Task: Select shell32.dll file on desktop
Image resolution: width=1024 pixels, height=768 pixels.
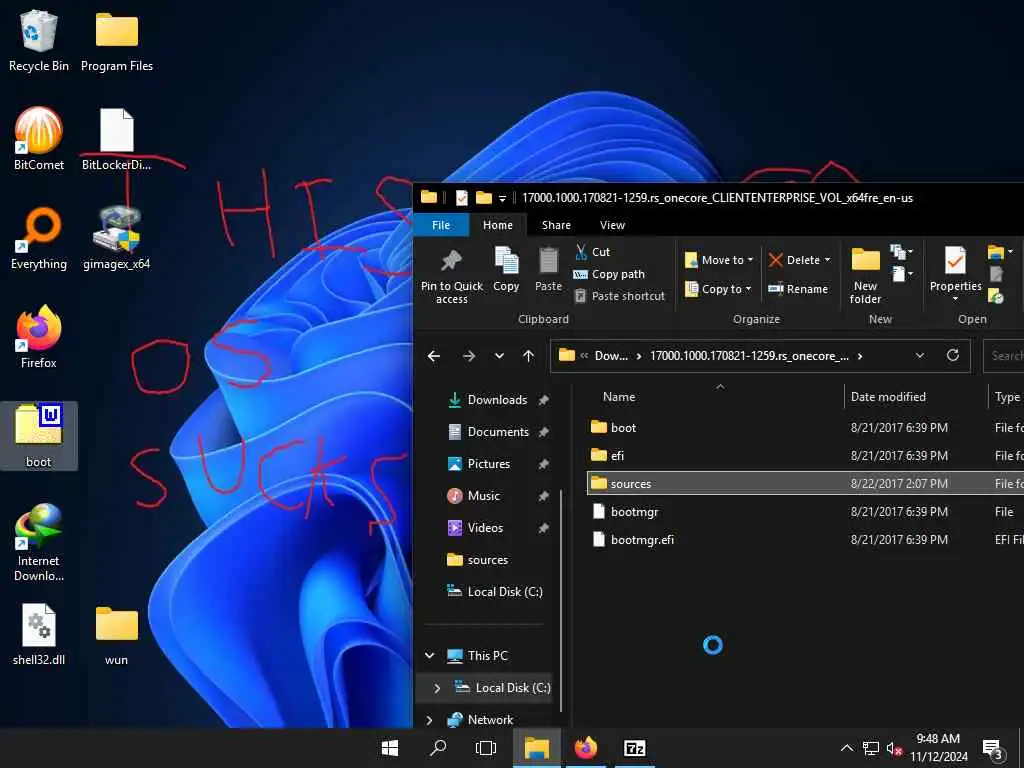Action: coord(39,633)
